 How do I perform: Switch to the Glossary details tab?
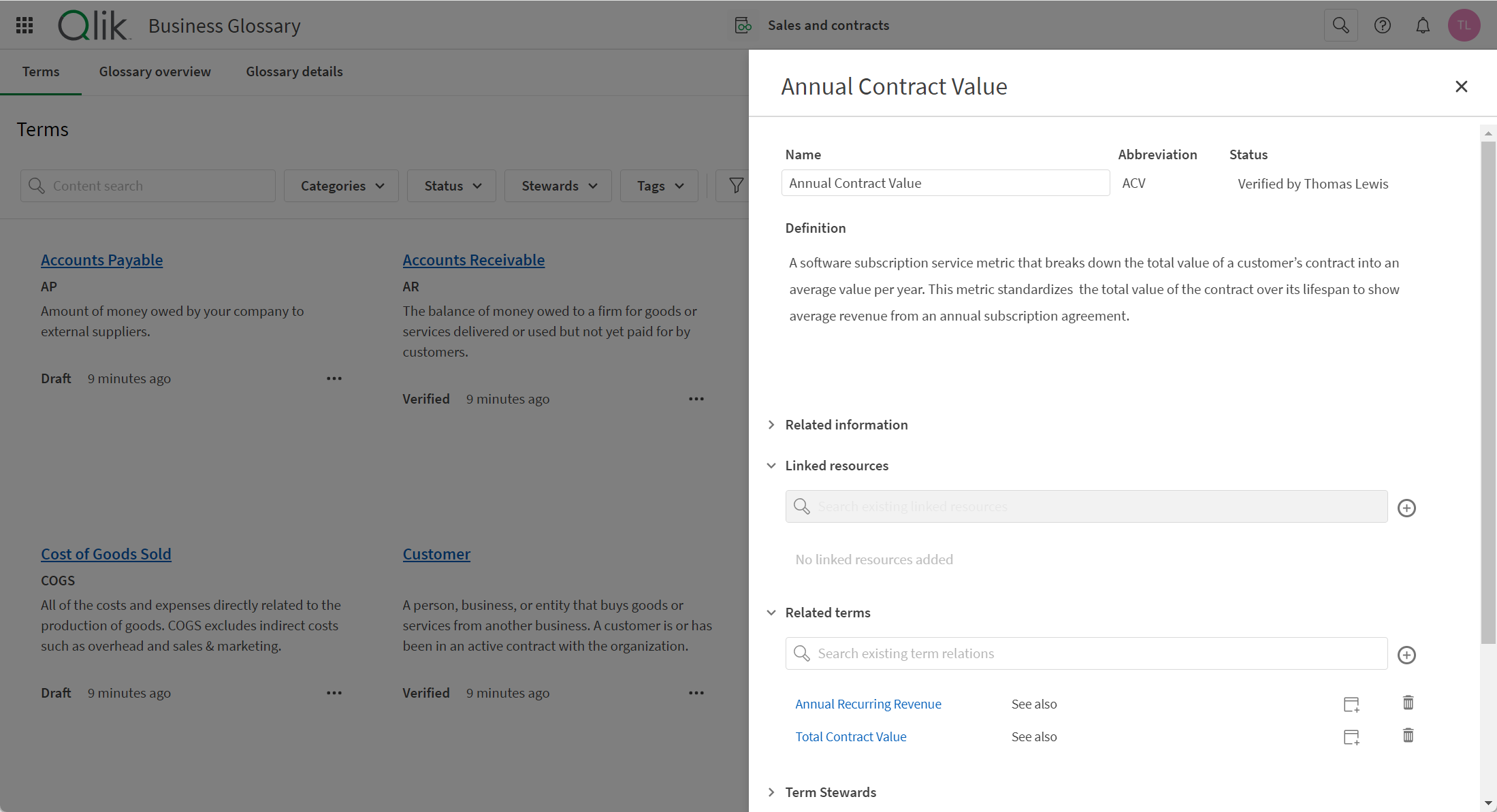click(x=295, y=71)
